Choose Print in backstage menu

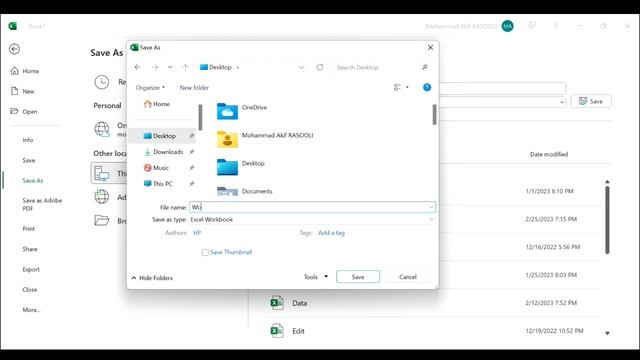pos(29,229)
